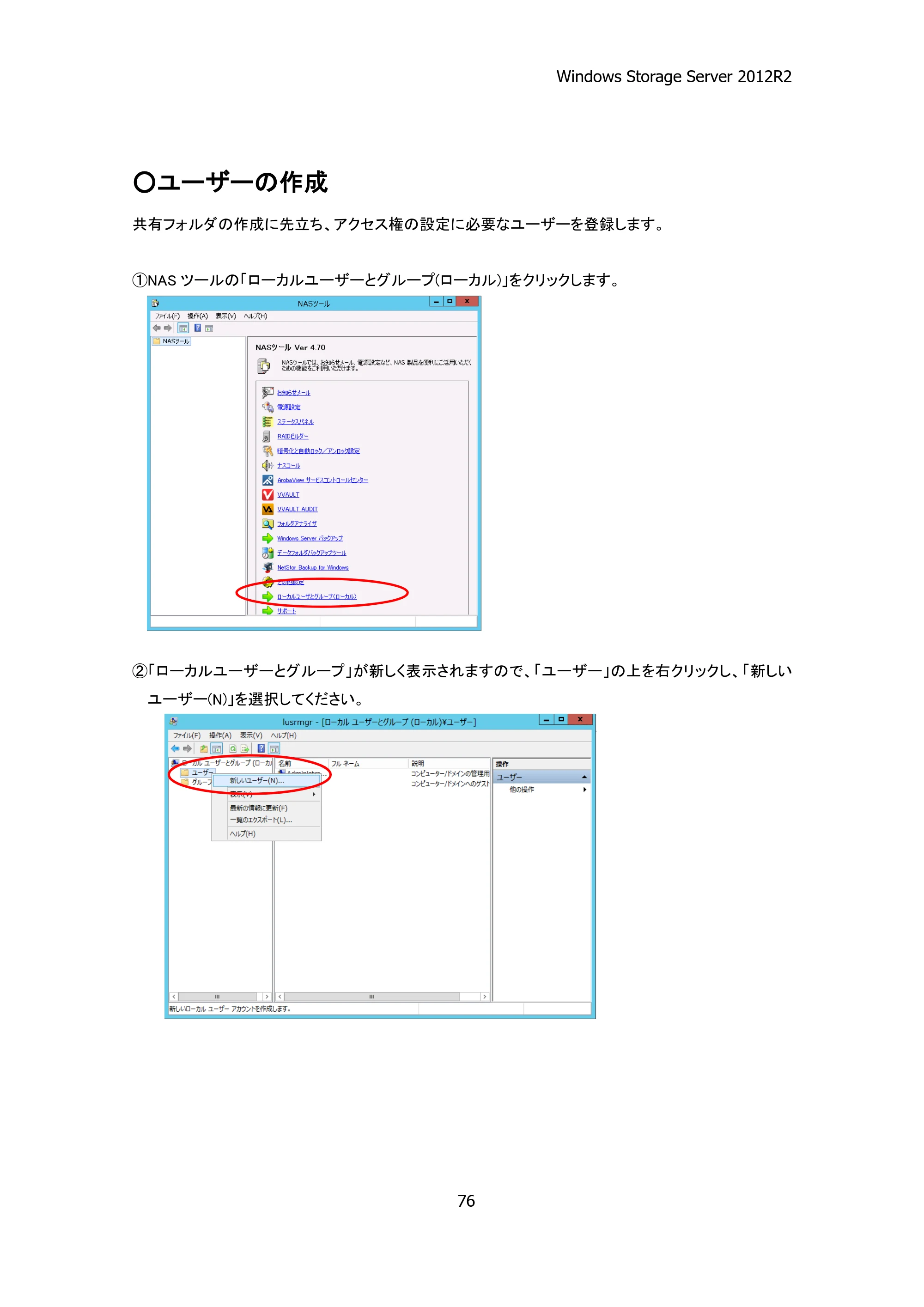The image size is (924, 1307).
Task: Click the encryption keys icon for 暗号化と自動ロック
Action: 267,451
